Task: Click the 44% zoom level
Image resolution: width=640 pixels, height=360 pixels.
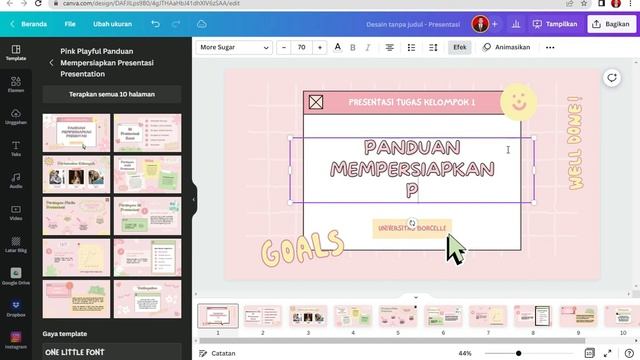Action: tap(465, 353)
